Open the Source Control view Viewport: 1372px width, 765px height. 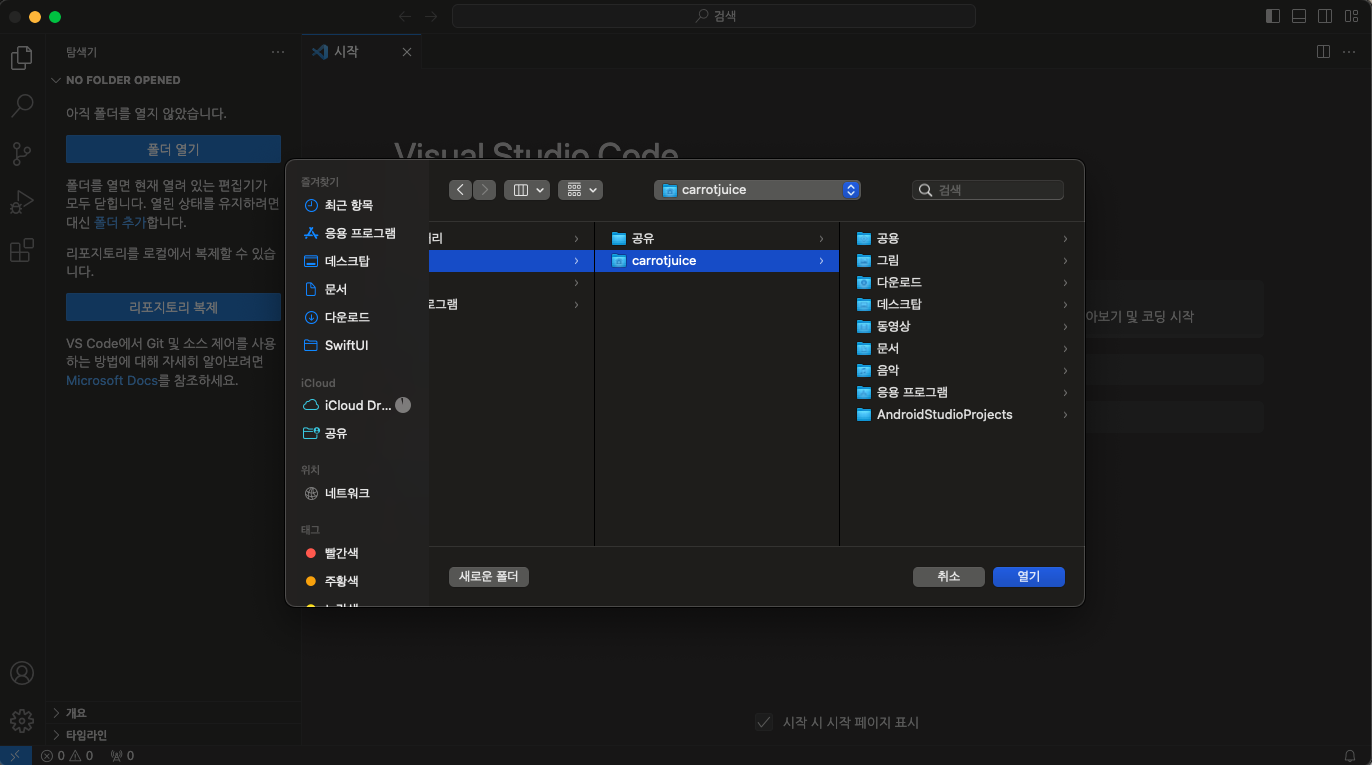click(21, 154)
